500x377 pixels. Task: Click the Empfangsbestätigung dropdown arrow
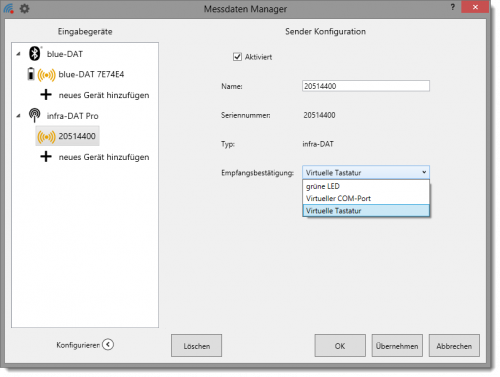[x=424, y=172]
